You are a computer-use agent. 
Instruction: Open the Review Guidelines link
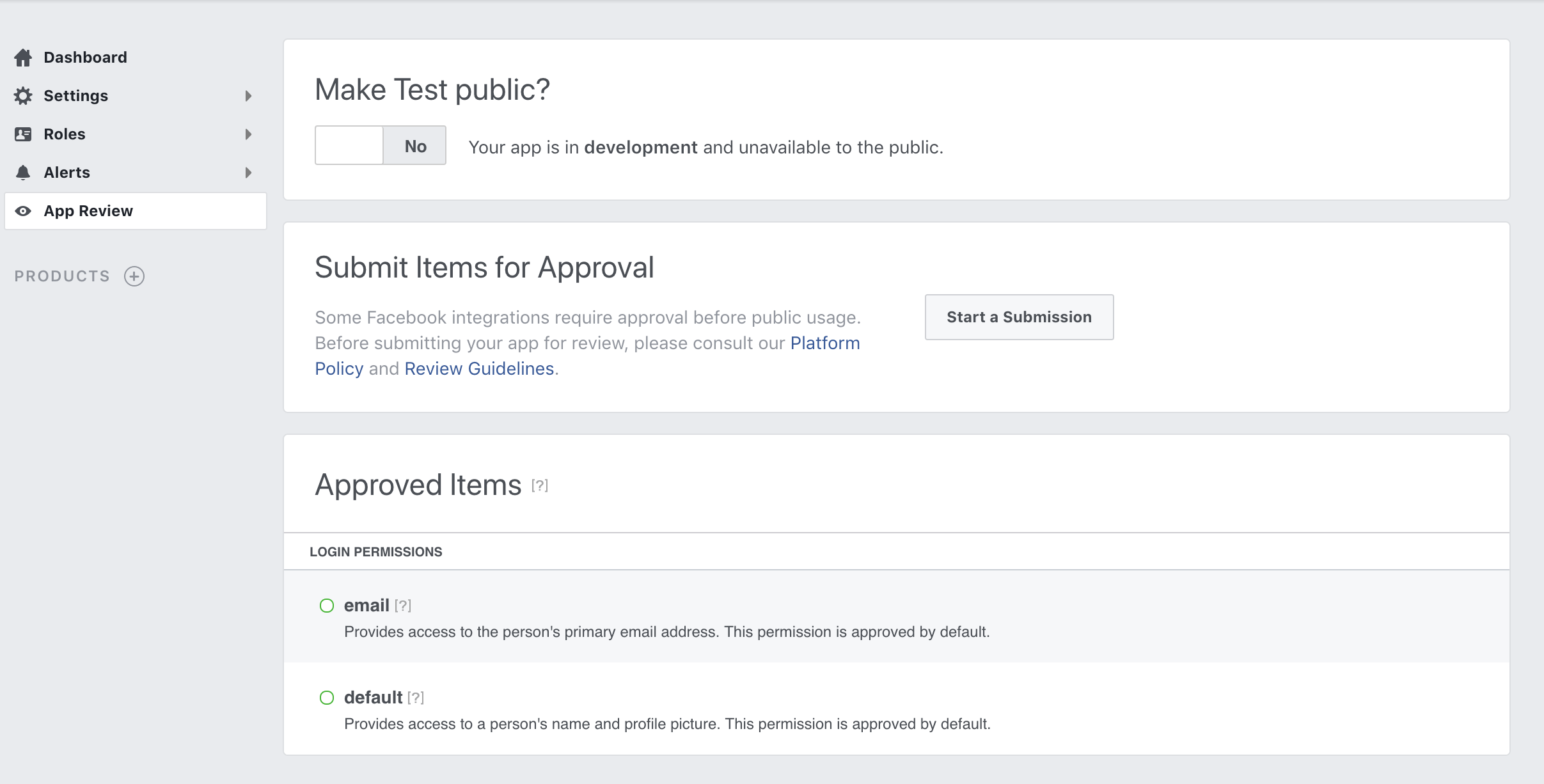pos(479,369)
